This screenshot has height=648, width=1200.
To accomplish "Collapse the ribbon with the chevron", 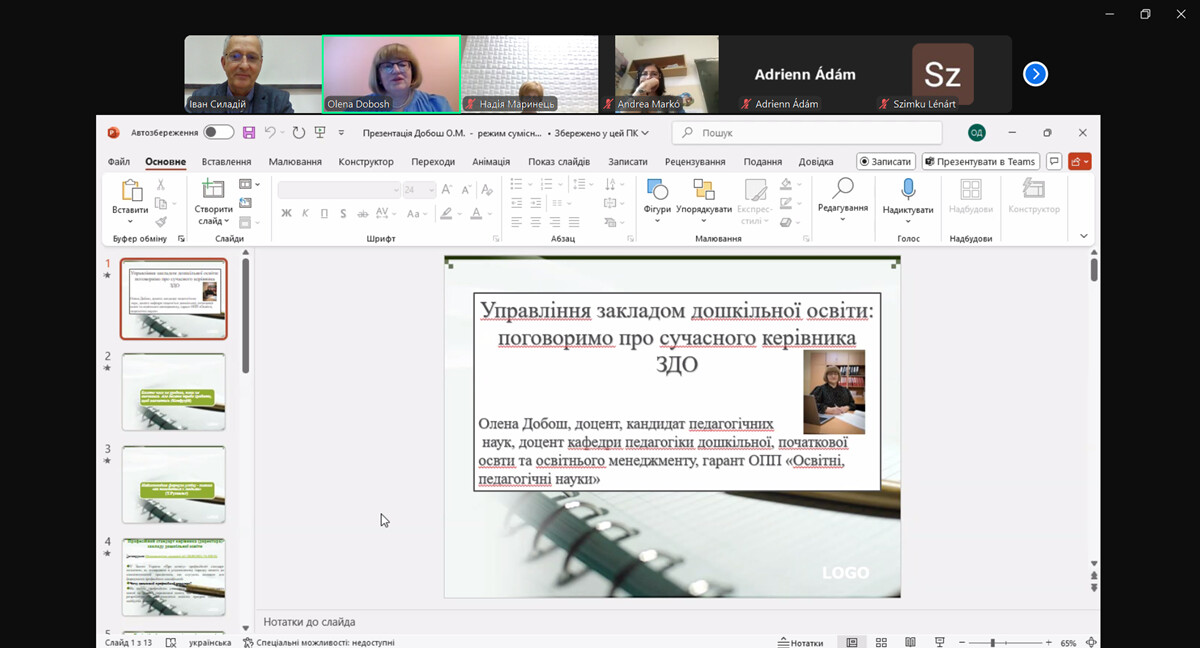I will (1084, 236).
